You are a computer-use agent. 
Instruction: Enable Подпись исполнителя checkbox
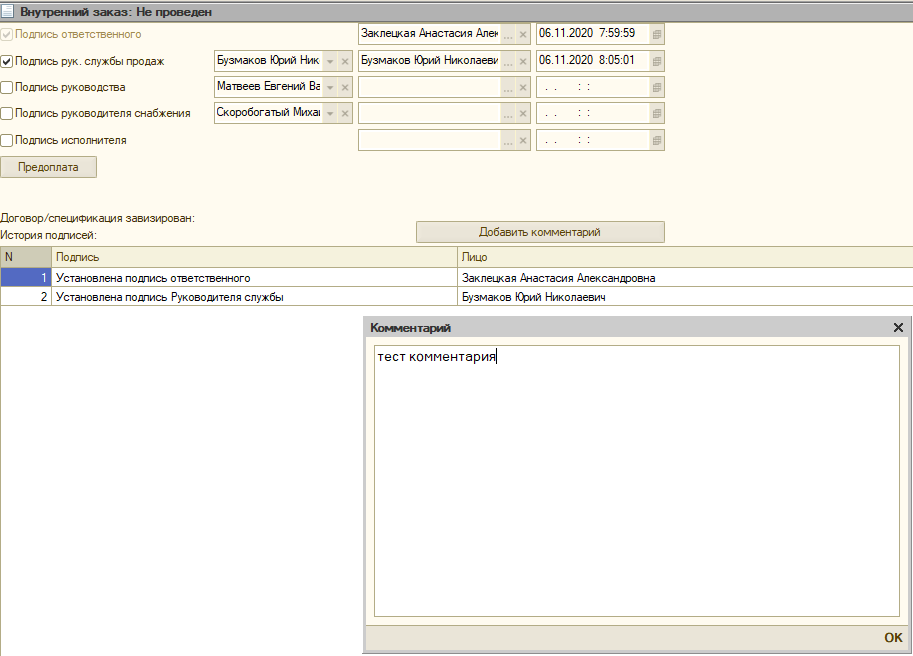[x=6, y=140]
